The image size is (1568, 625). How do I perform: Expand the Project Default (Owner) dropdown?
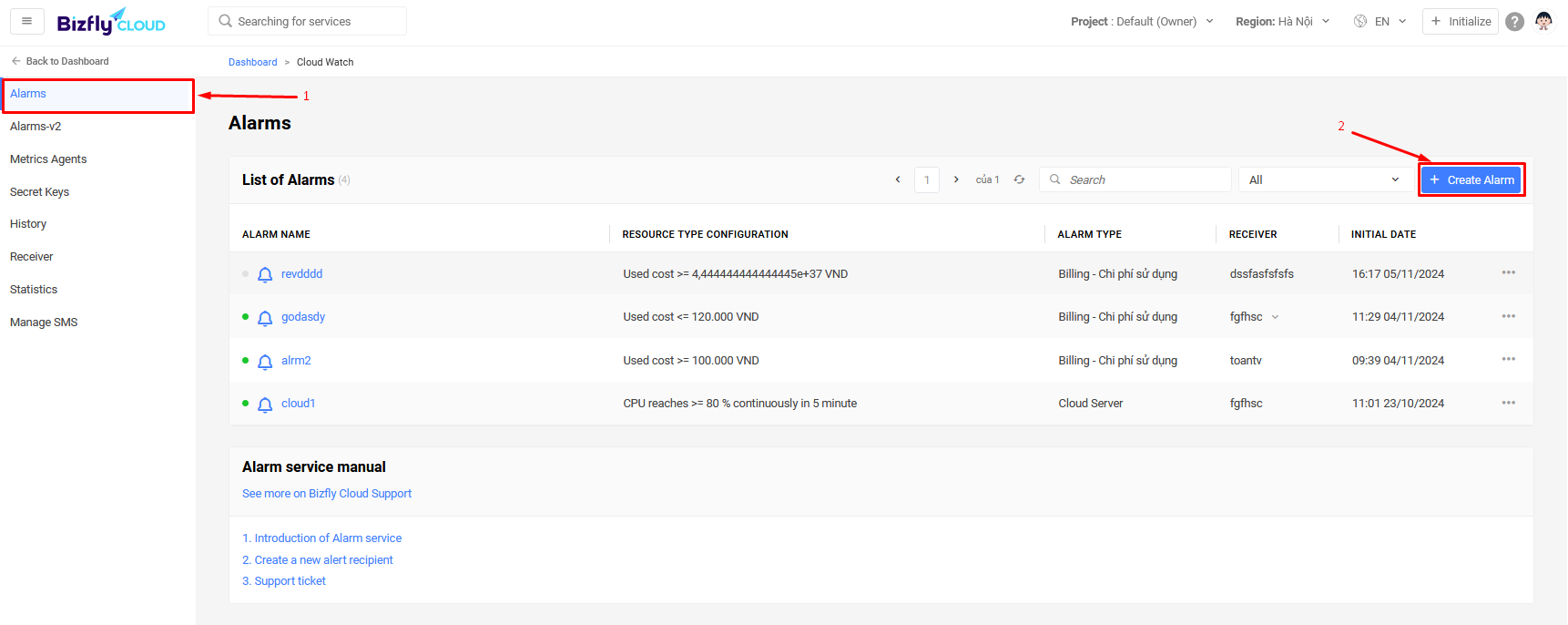1142,21
